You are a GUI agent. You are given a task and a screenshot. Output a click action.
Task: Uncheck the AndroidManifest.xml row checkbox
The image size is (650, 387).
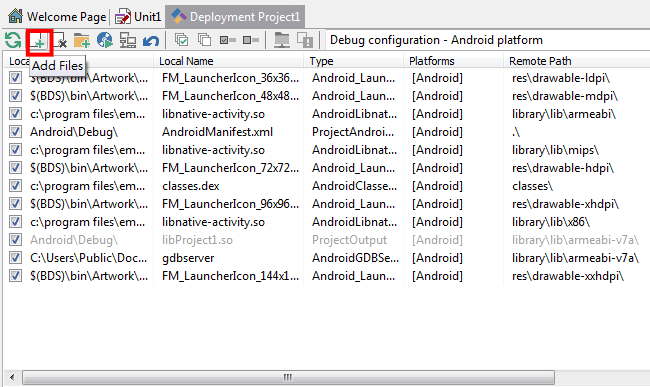pos(15,132)
